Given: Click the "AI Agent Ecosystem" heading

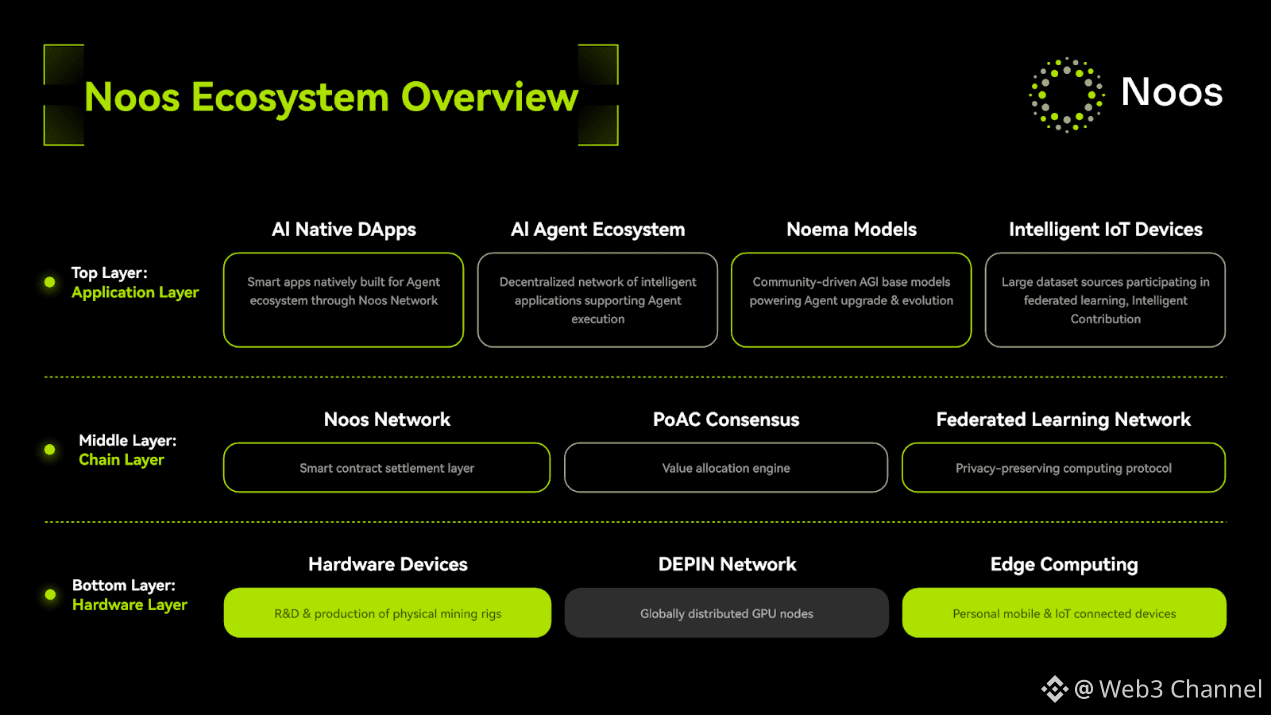Looking at the screenshot, I should [x=597, y=229].
